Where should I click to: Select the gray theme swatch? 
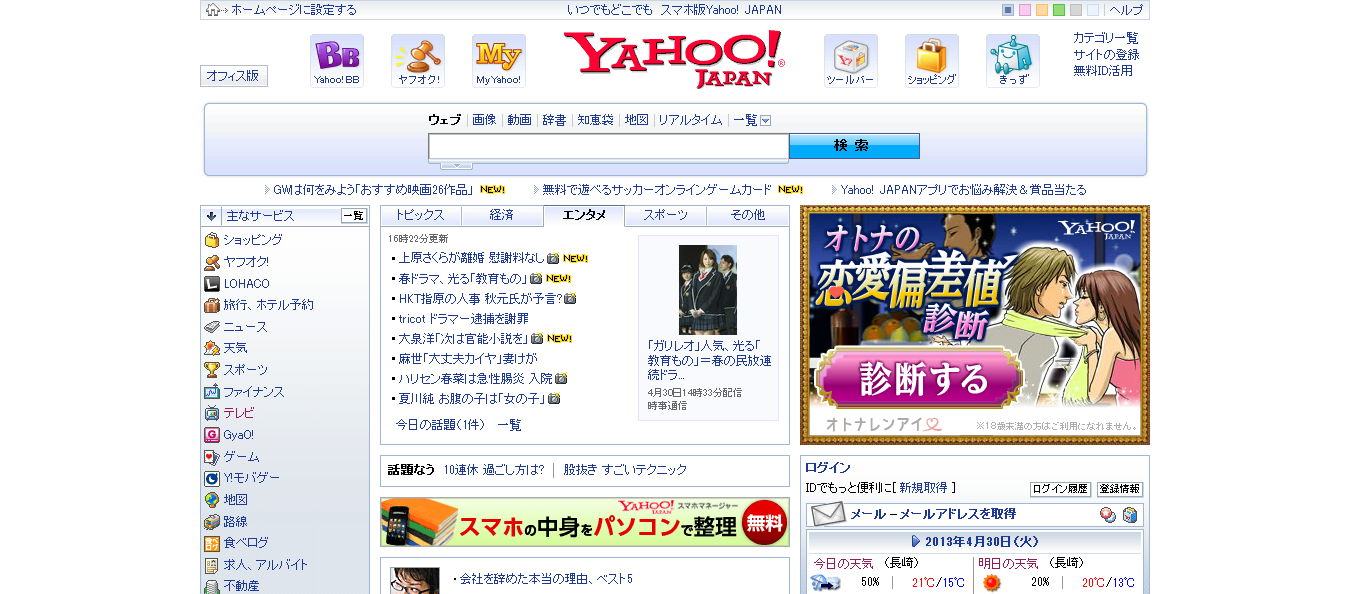pyautogui.click(x=1076, y=10)
